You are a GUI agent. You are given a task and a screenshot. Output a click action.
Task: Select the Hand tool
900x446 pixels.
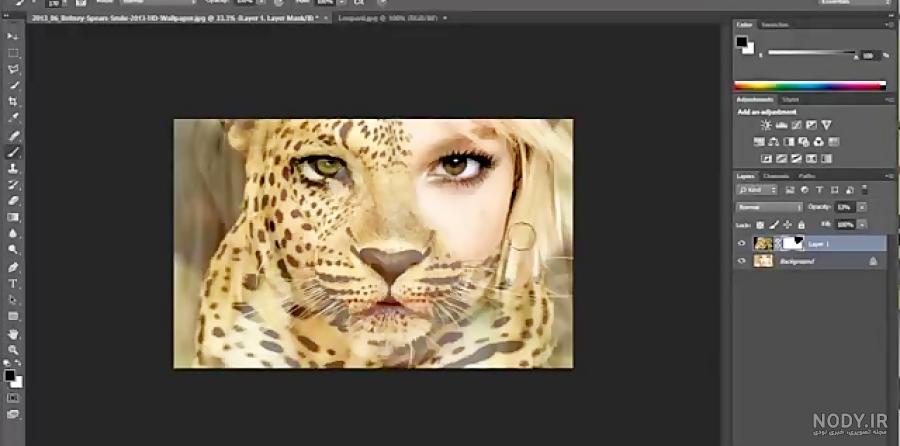pos(13,333)
